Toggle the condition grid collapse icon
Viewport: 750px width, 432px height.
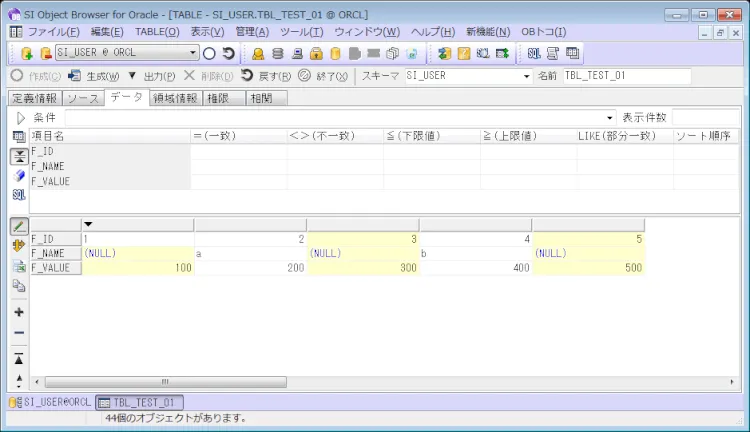(x=19, y=156)
